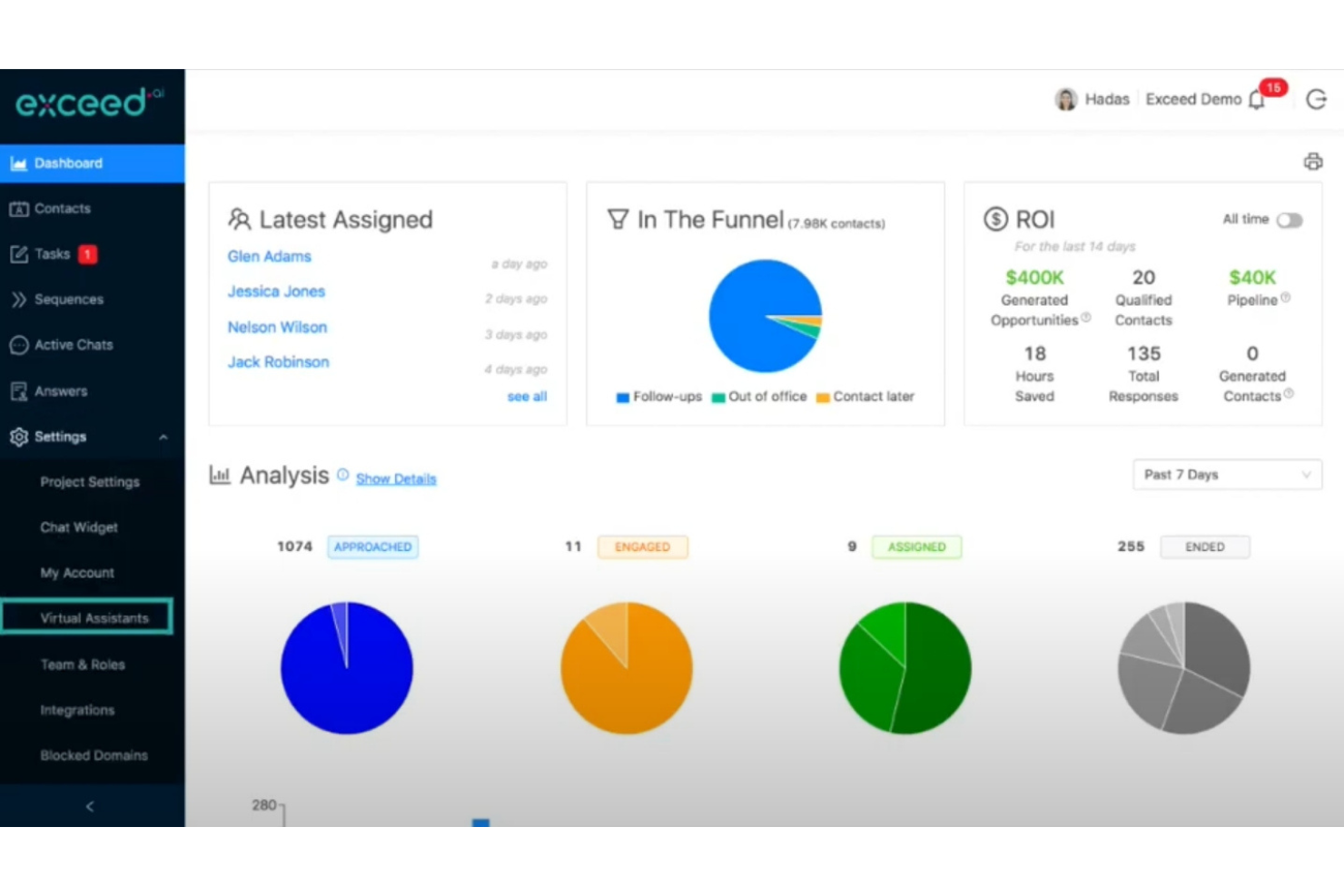
Task: Open Glen Adams contact
Action: (x=270, y=257)
